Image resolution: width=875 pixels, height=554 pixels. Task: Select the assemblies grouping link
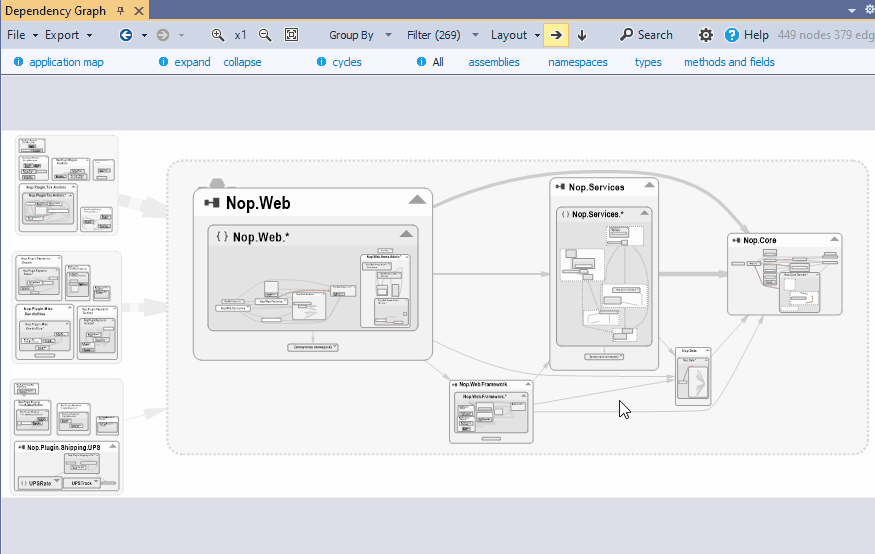point(494,62)
